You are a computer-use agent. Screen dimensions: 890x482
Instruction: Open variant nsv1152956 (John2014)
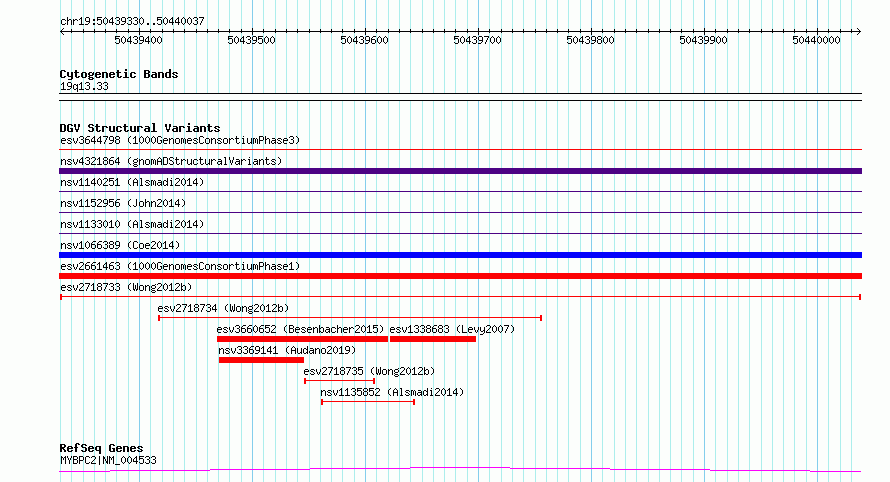(123, 203)
